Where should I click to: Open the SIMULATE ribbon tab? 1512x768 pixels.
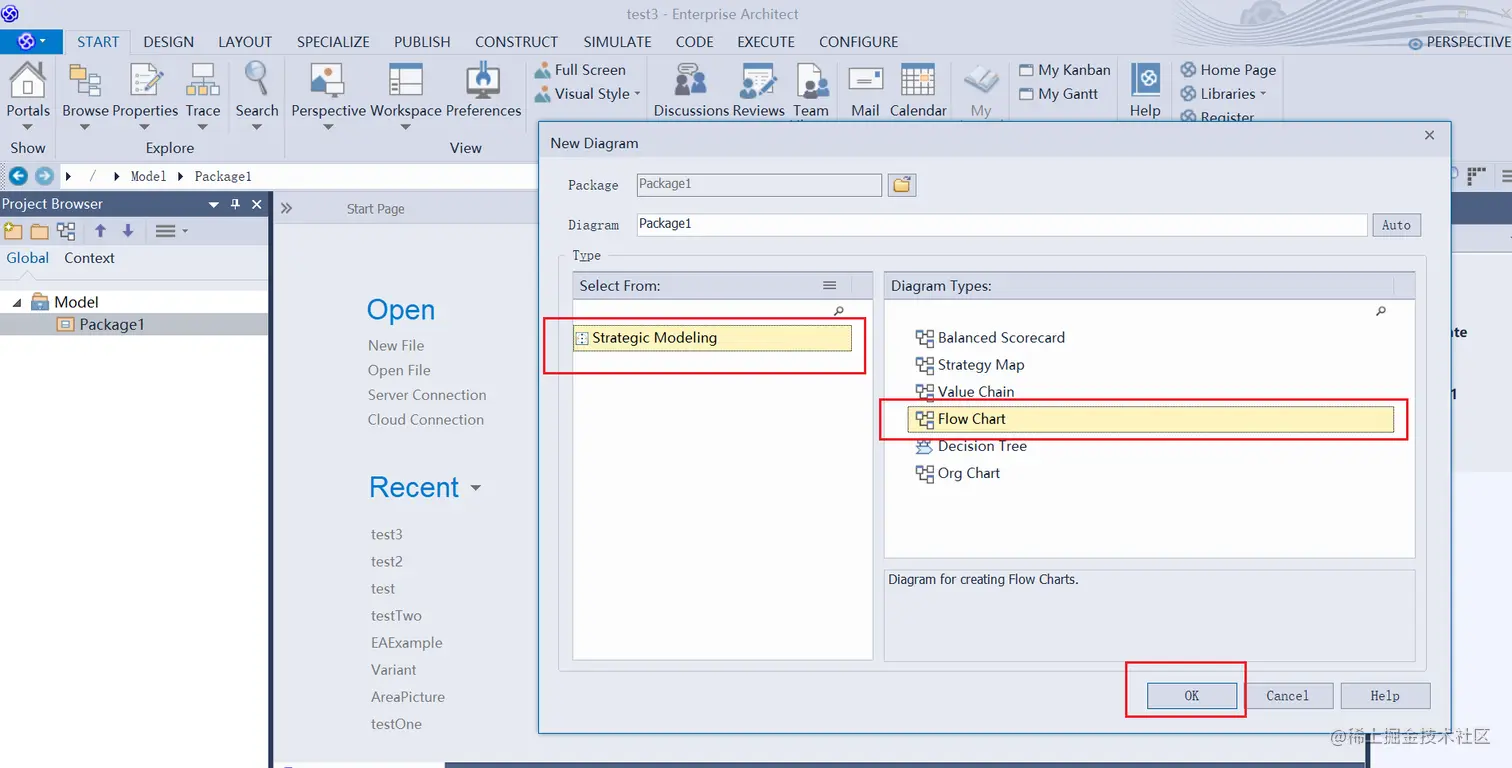tap(617, 42)
